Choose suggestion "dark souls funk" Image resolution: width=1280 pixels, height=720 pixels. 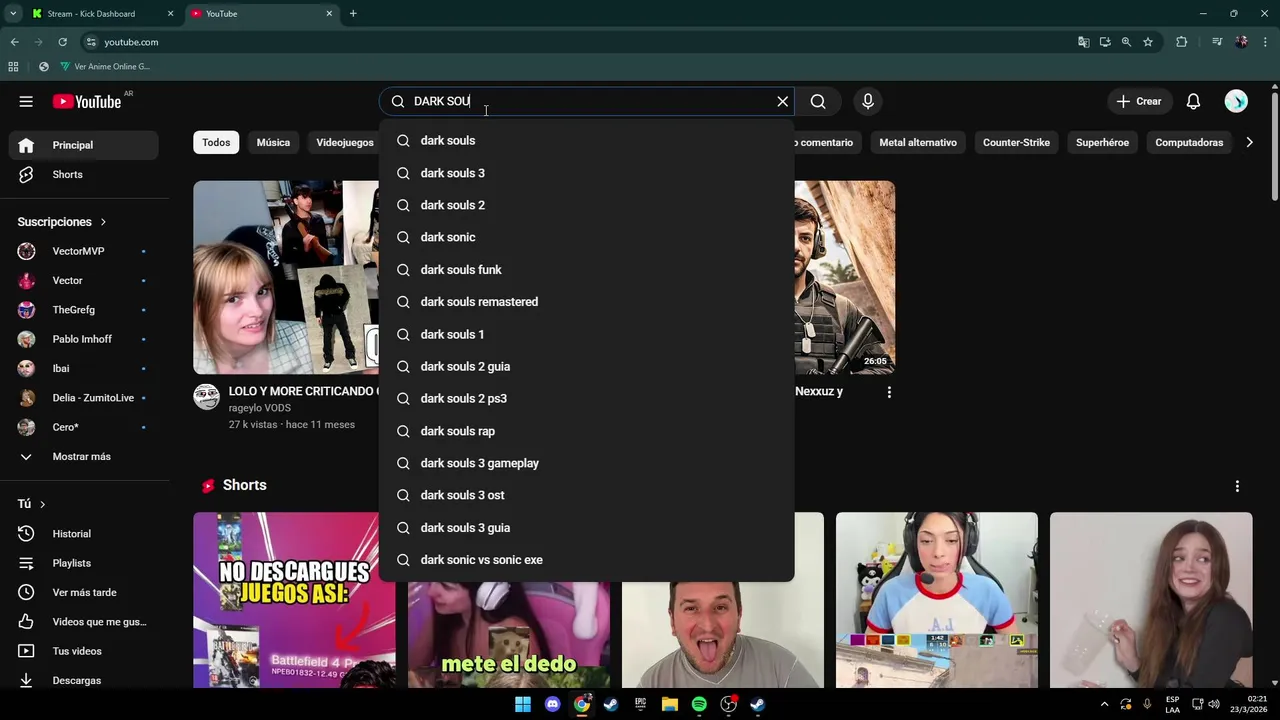586,270
